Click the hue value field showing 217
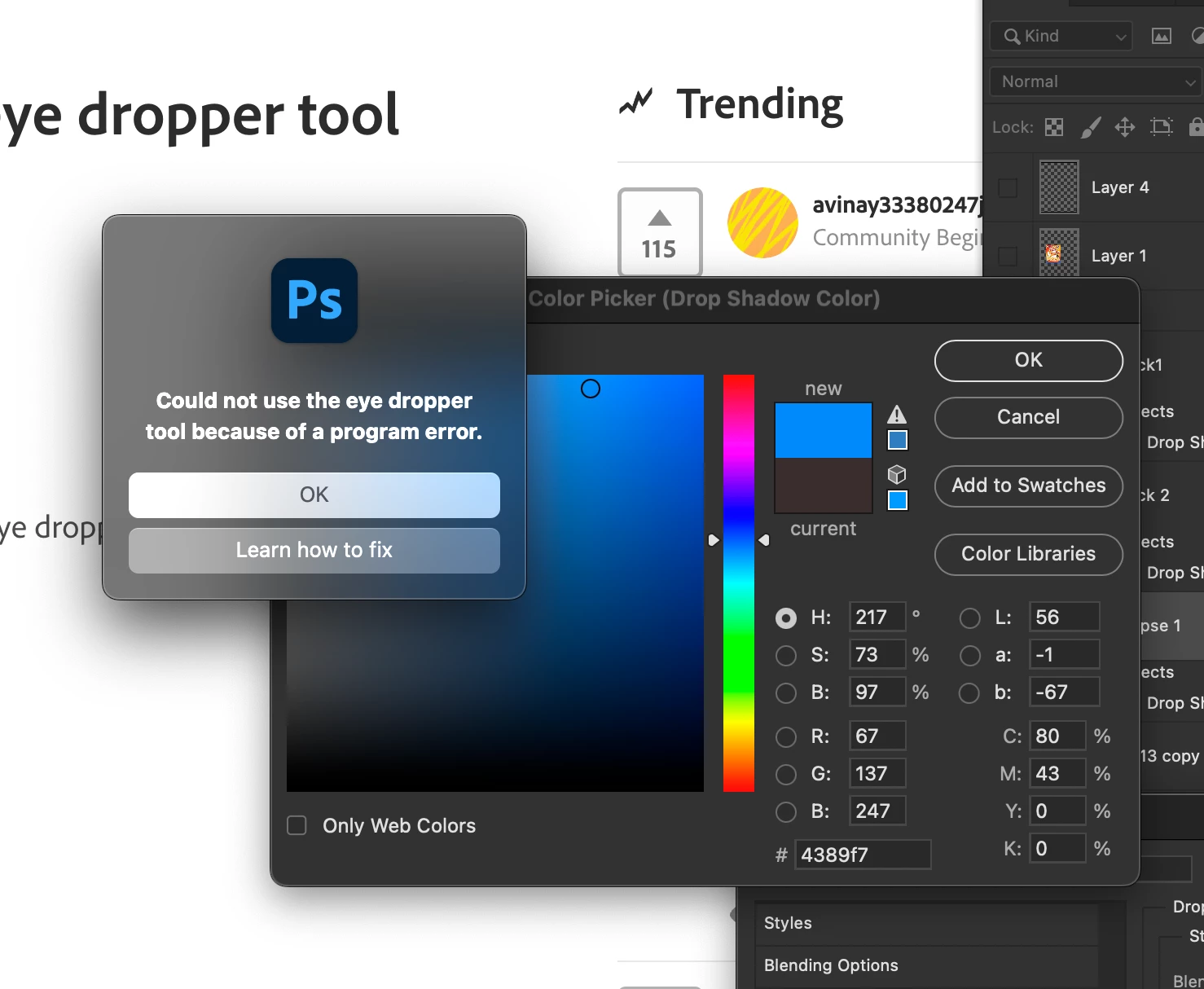The image size is (1204, 989). (877, 617)
